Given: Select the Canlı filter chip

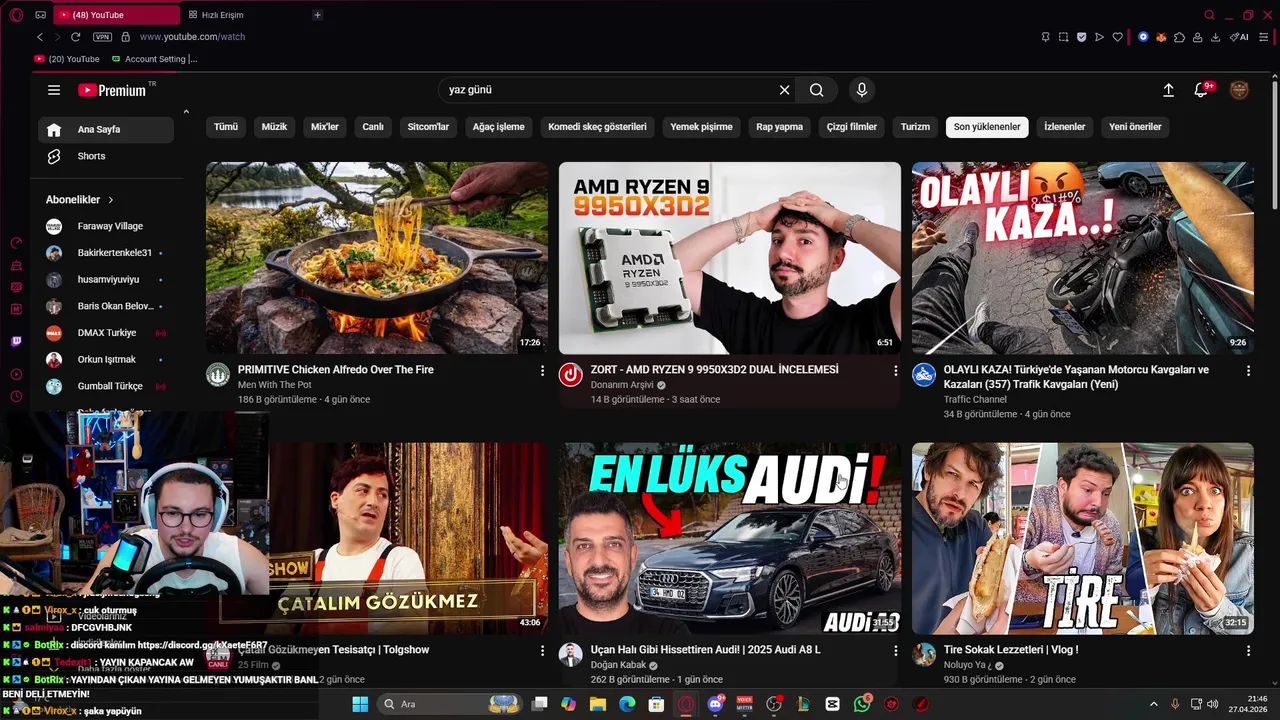Looking at the screenshot, I should pos(373,127).
